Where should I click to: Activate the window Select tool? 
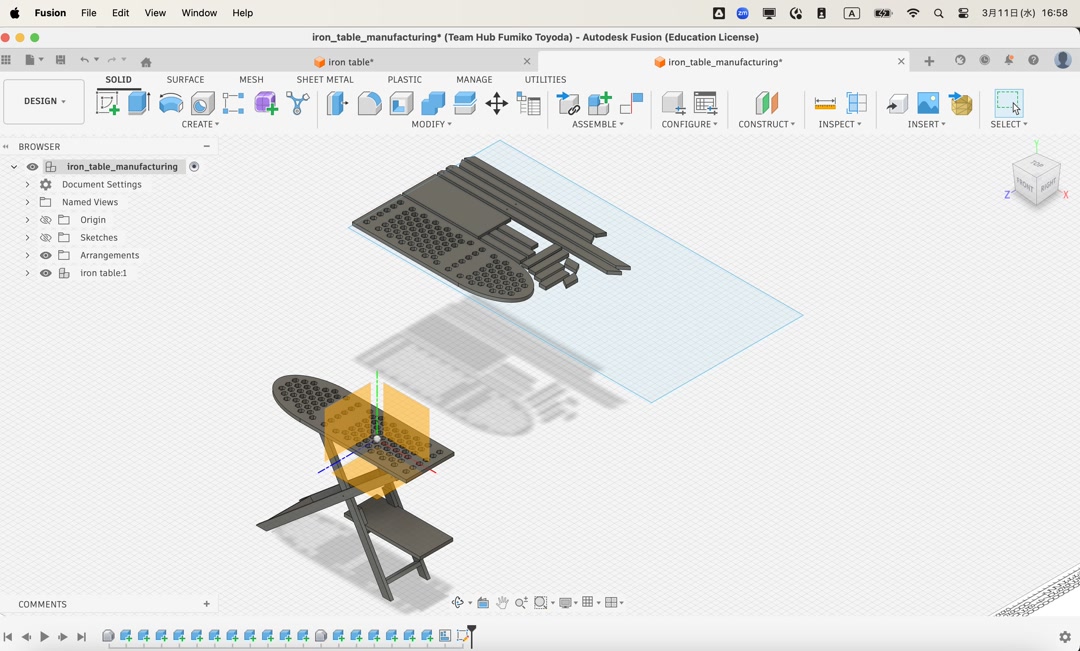pyautogui.click(x=1008, y=103)
